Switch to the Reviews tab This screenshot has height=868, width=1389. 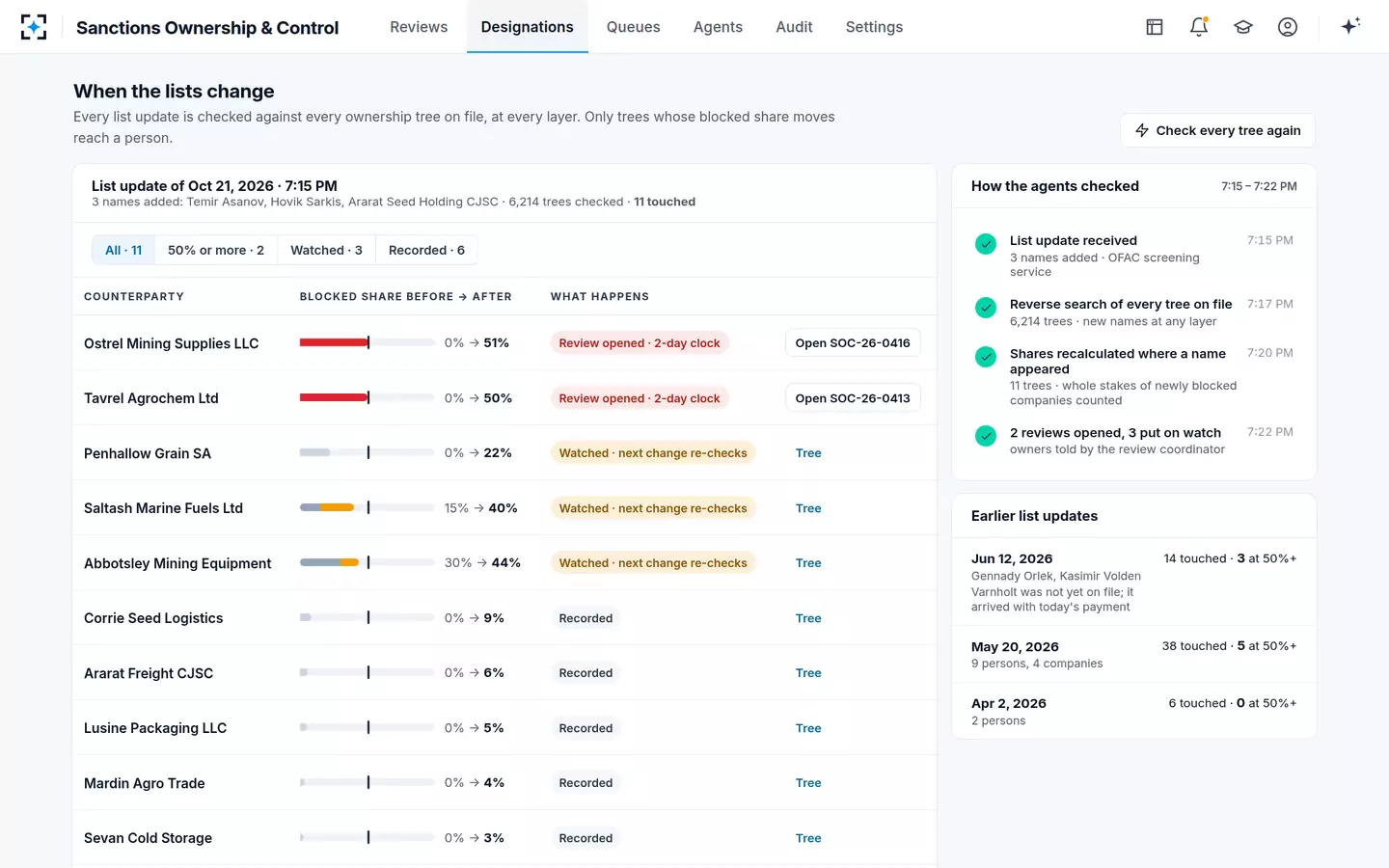tap(419, 27)
